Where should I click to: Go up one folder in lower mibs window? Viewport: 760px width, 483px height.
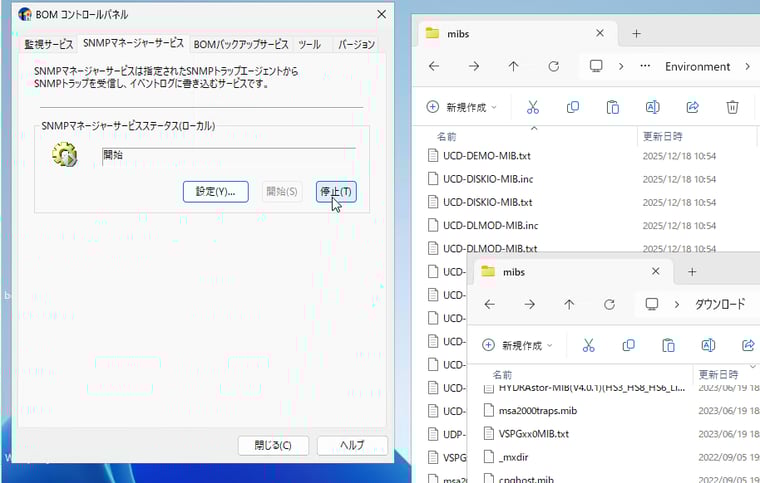[x=570, y=305]
